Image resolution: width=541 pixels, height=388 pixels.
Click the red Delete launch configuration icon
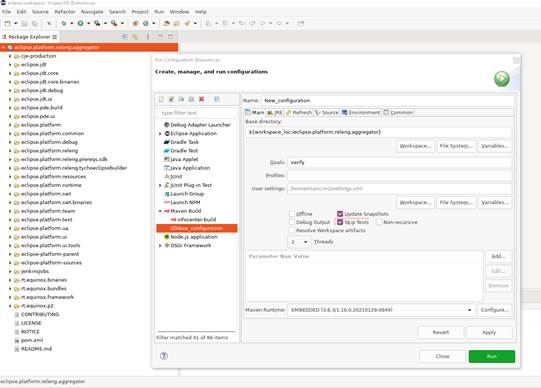[201, 99]
